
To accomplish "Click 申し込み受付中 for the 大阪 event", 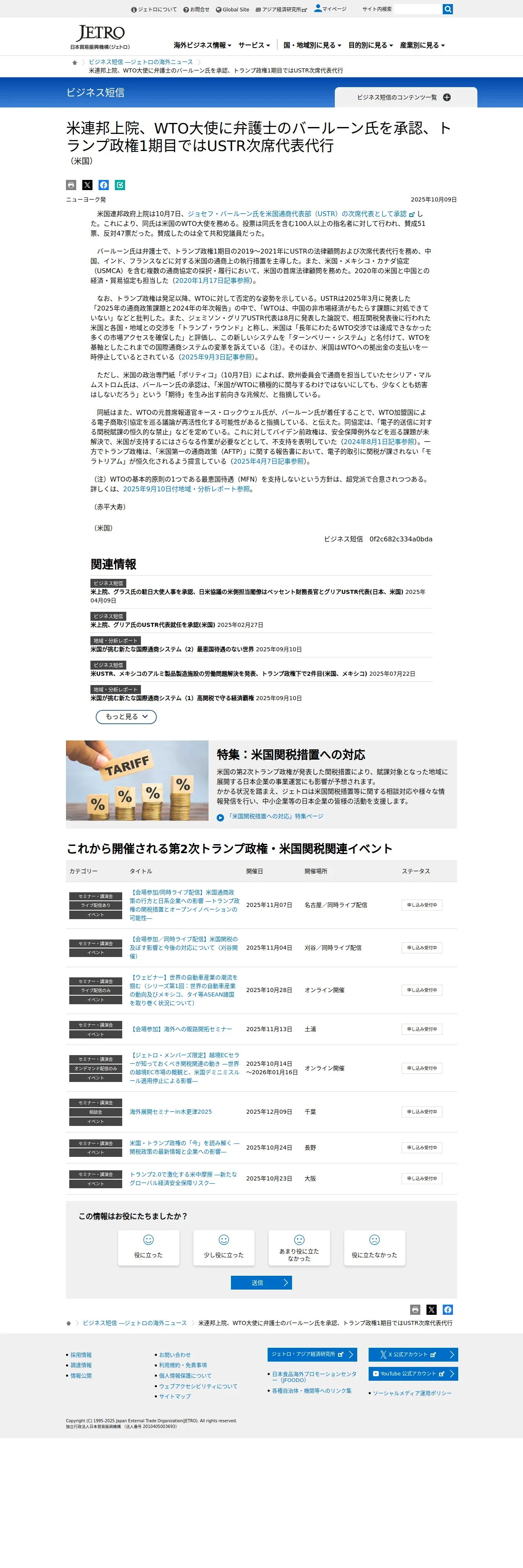I will (x=422, y=1178).
